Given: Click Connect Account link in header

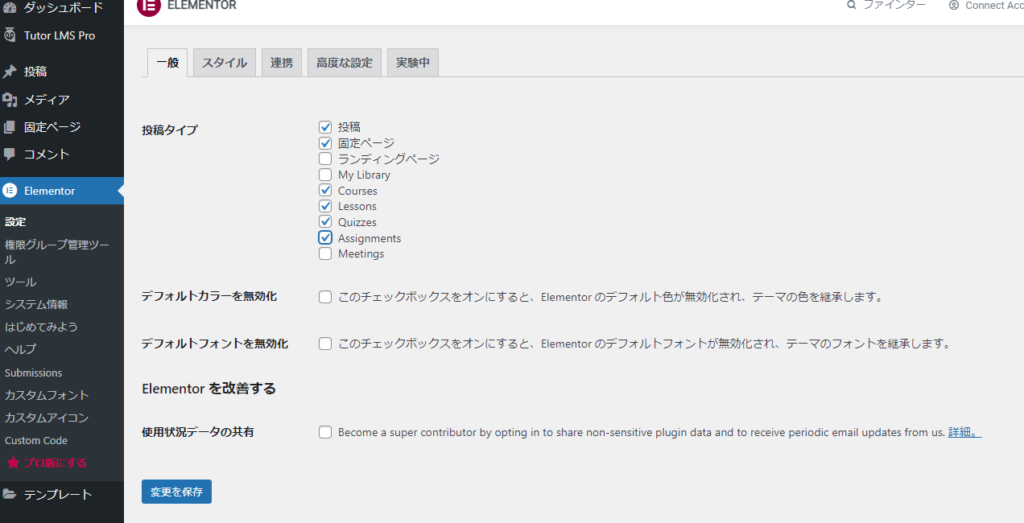Looking at the screenshot, I should [x=986, y=5].
